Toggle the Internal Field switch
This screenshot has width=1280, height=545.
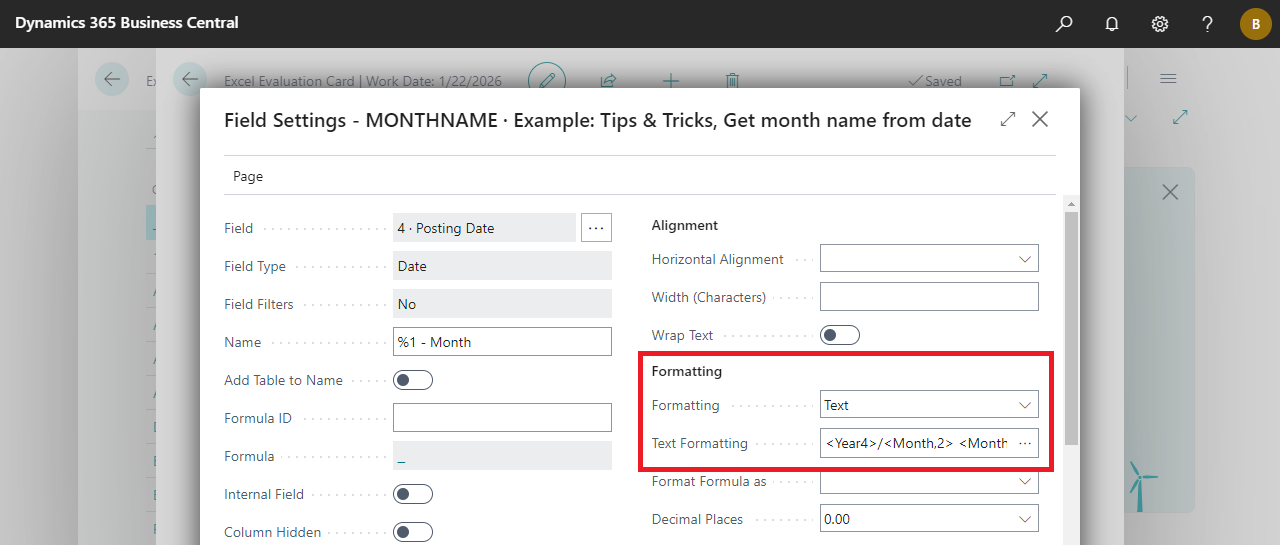tap(413, 494)
